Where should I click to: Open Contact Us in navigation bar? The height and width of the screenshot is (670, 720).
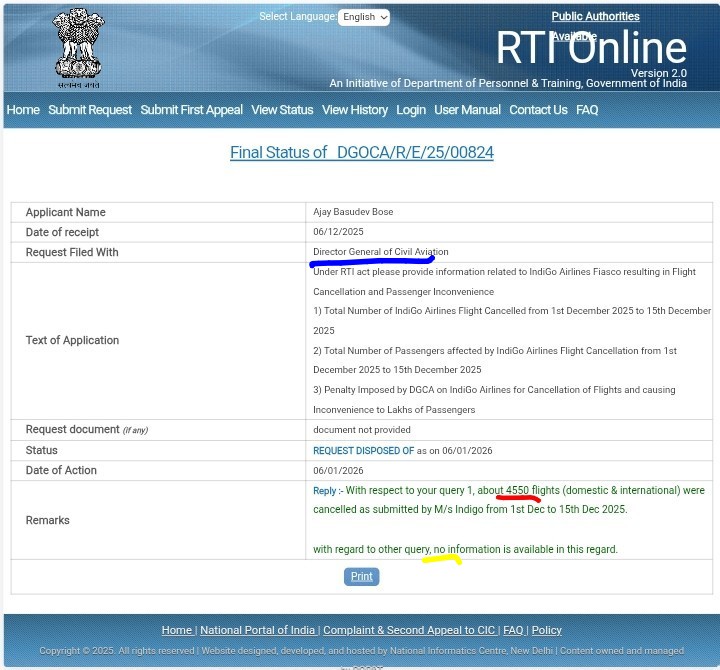point(538,110)
